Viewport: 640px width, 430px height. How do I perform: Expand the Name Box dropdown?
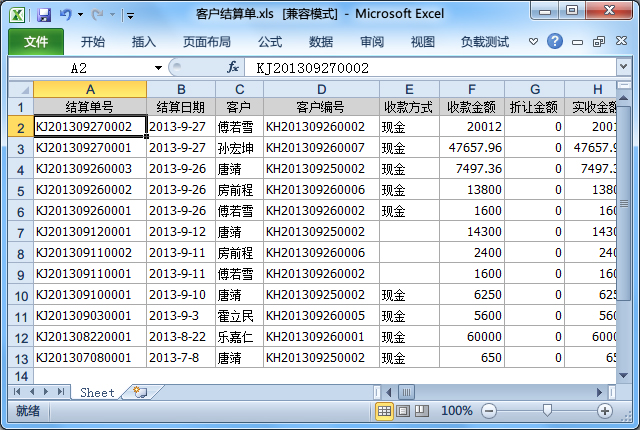click(158, 67)
